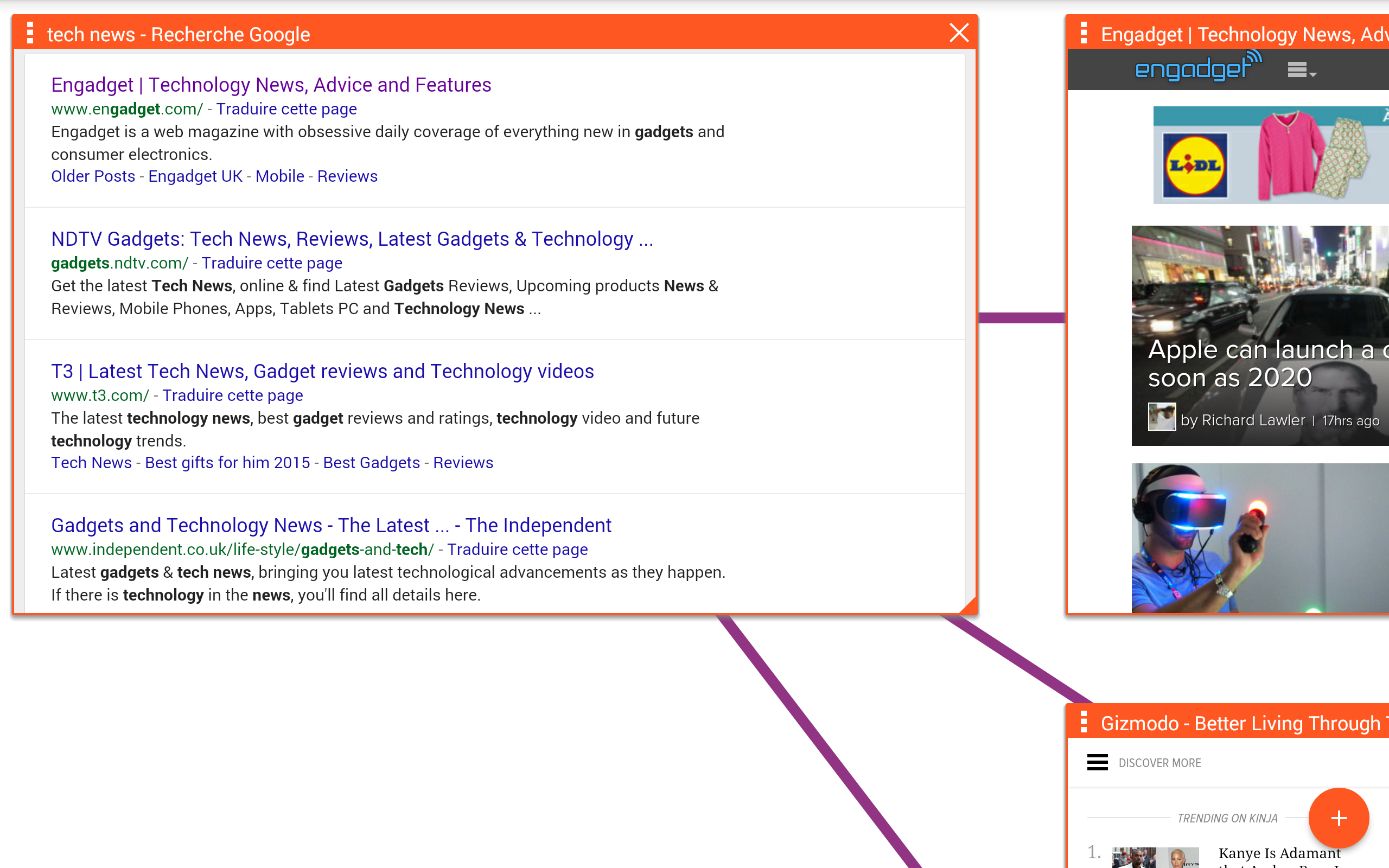
Task: Click the gadgets.ndtv.com green URL
Action: click(x=119, y=263)
